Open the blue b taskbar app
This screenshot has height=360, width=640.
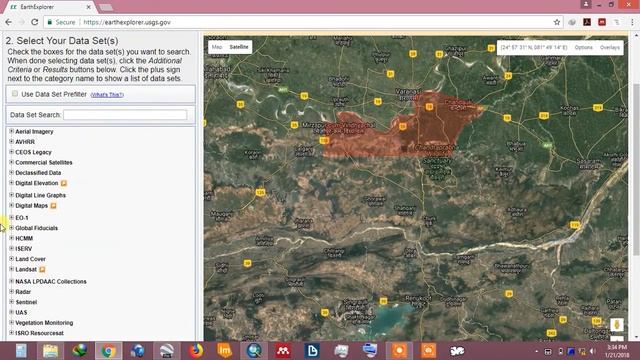click(x=312, y=351)
